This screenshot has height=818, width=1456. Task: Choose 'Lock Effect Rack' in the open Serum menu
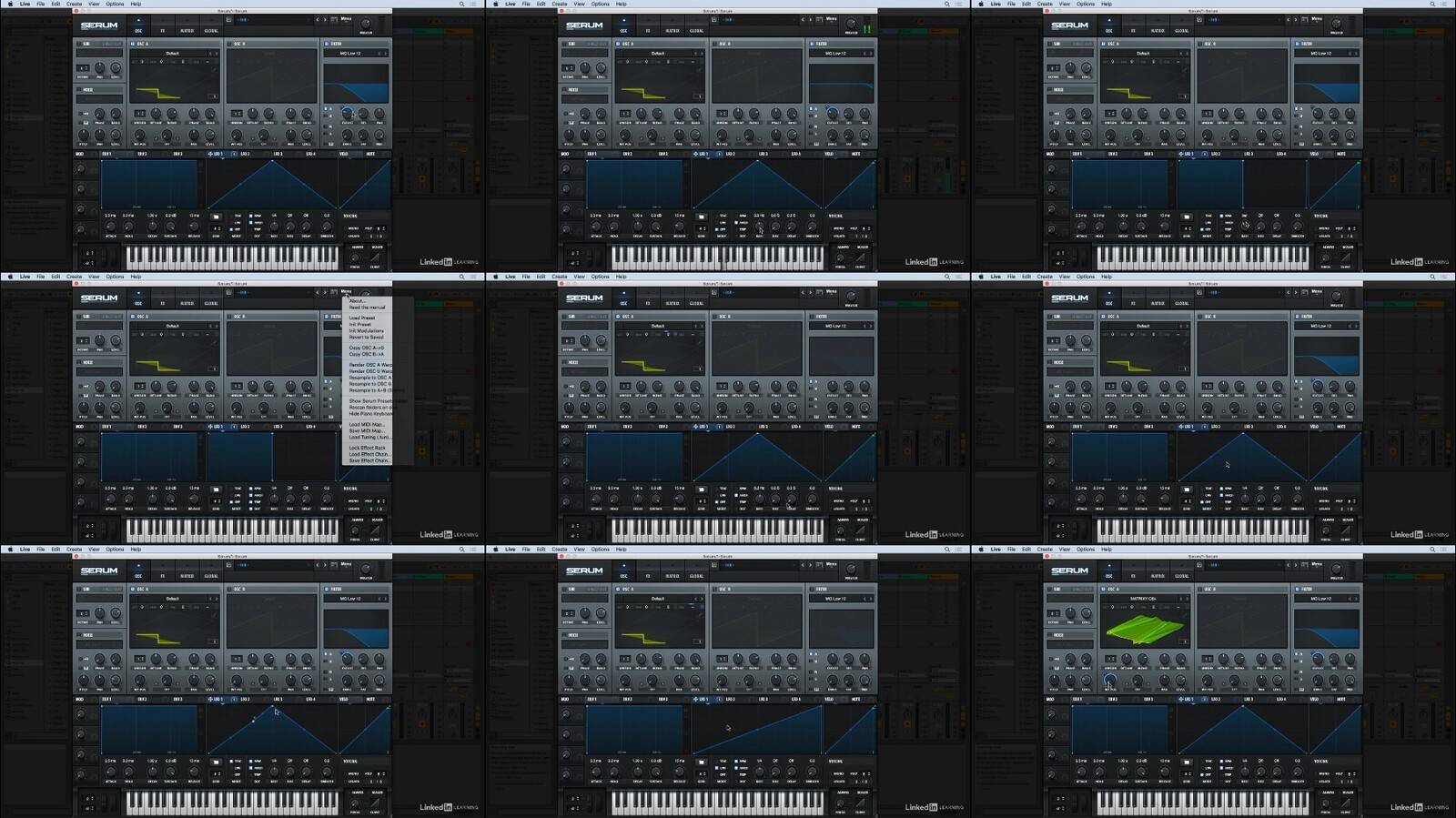click(367, 448)
